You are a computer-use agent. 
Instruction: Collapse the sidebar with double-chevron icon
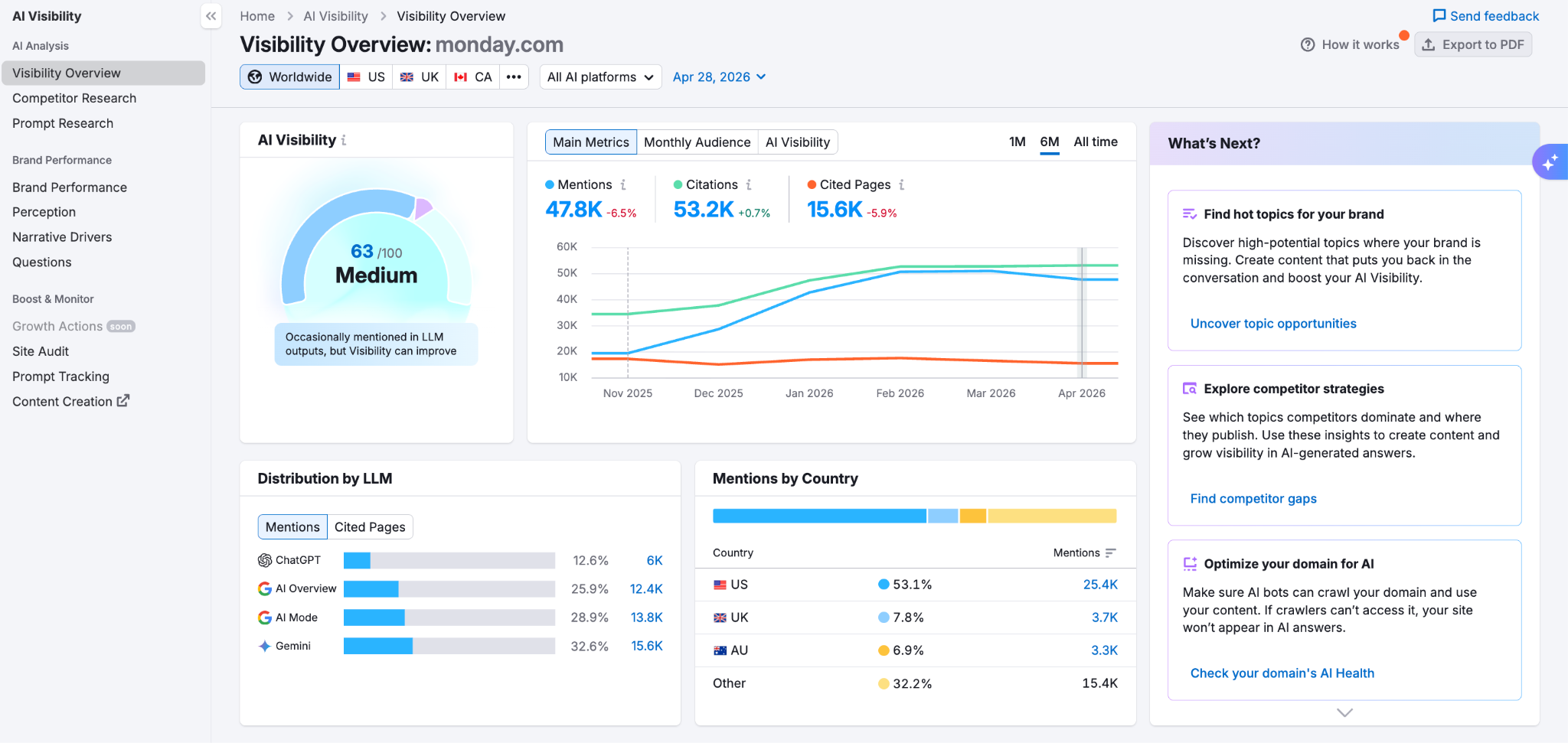[211, 16]
